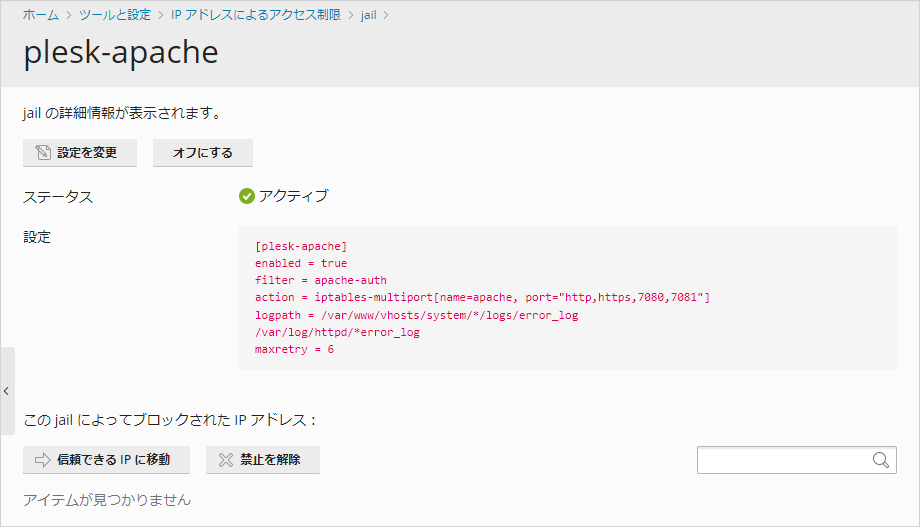
Task: Click the アイテムが見つかりません message
Action: pyautogui.click(x=107, y=500)
